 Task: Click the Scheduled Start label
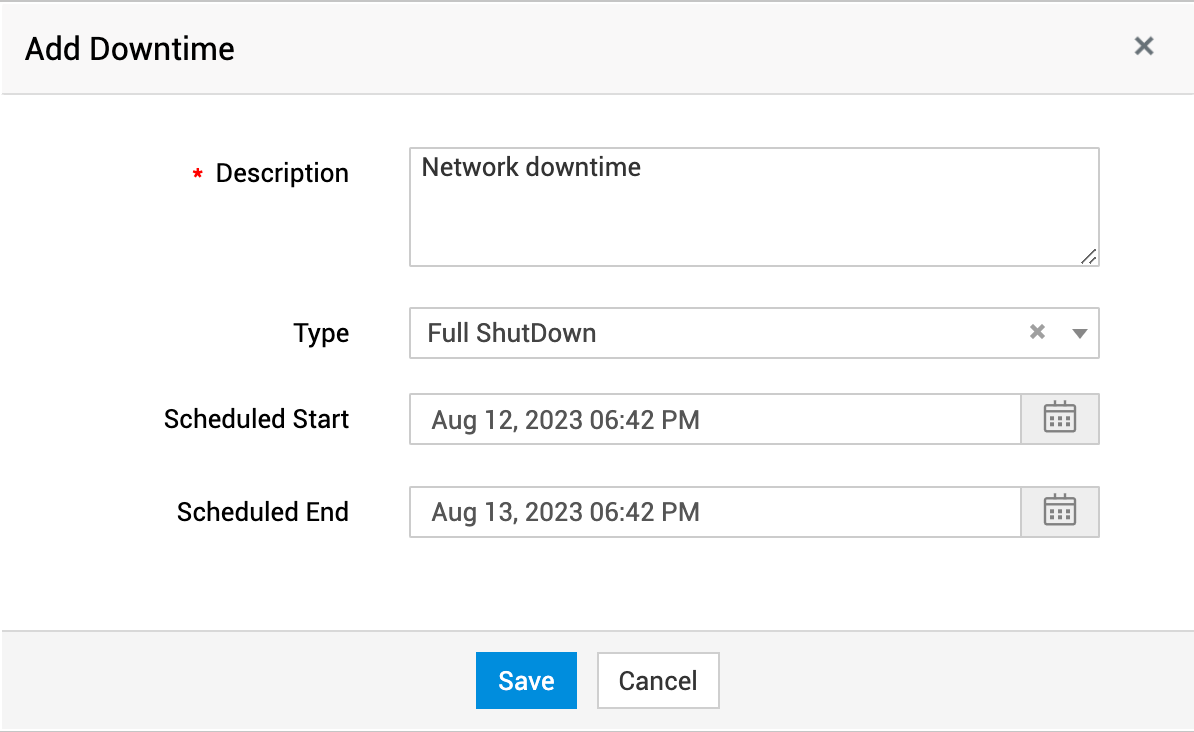[256, 419]
